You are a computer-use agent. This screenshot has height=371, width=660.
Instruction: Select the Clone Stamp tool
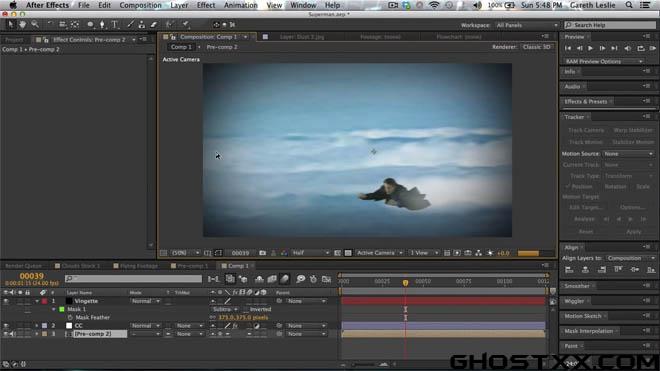point(142,24)
